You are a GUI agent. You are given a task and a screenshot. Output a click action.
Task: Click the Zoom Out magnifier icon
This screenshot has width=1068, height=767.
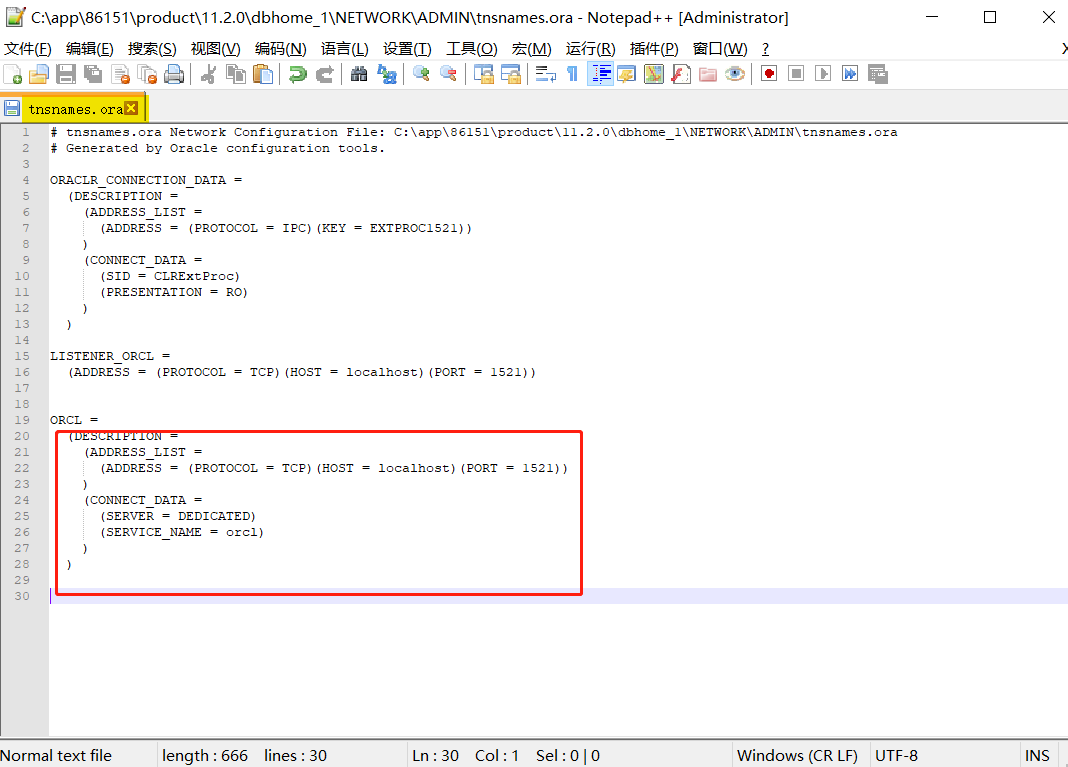click(448, 74)
